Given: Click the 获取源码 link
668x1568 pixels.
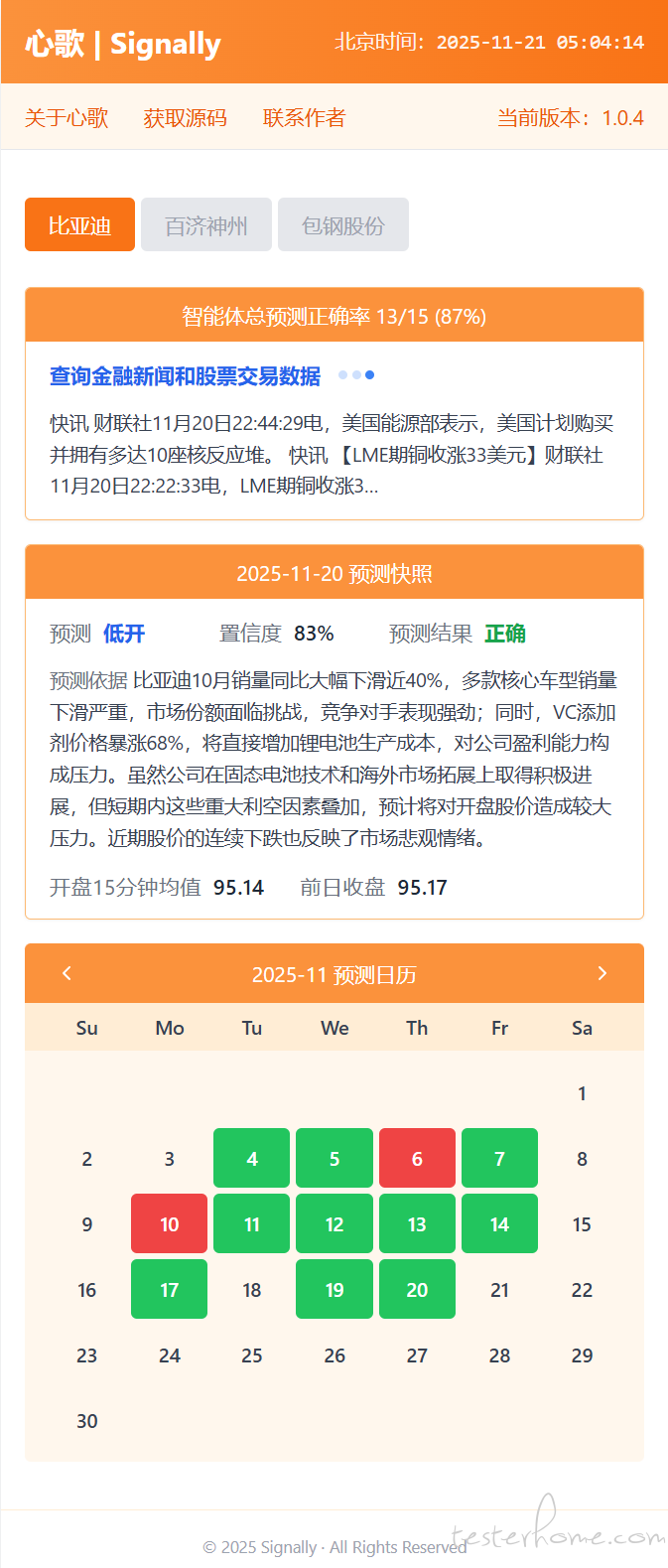Looking at the screenshot, I should coord(186,118).
